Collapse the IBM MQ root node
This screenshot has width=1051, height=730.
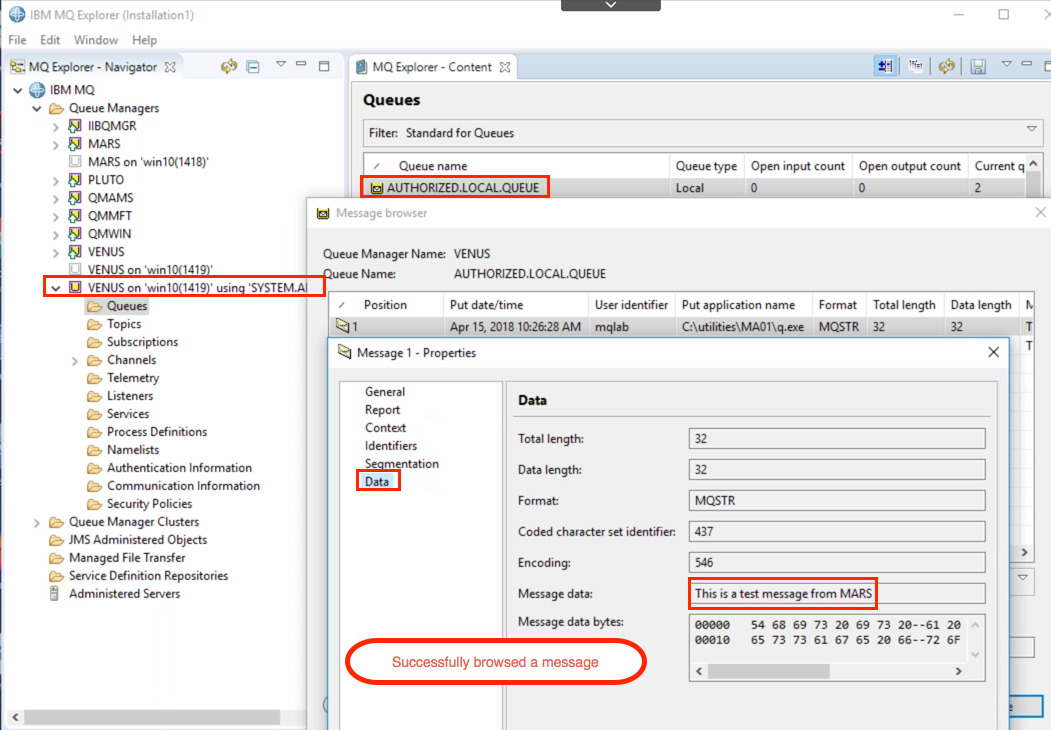(x=18, y=90)
